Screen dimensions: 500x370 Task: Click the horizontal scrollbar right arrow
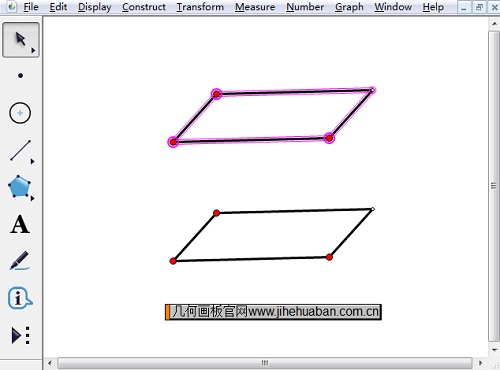coord(480,363)
